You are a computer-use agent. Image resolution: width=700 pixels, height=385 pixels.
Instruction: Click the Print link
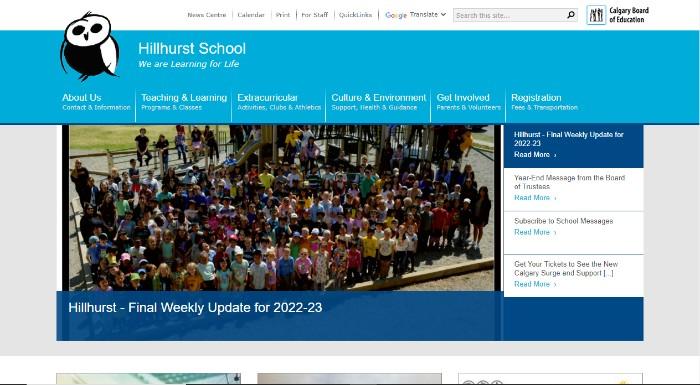(283, 15)
